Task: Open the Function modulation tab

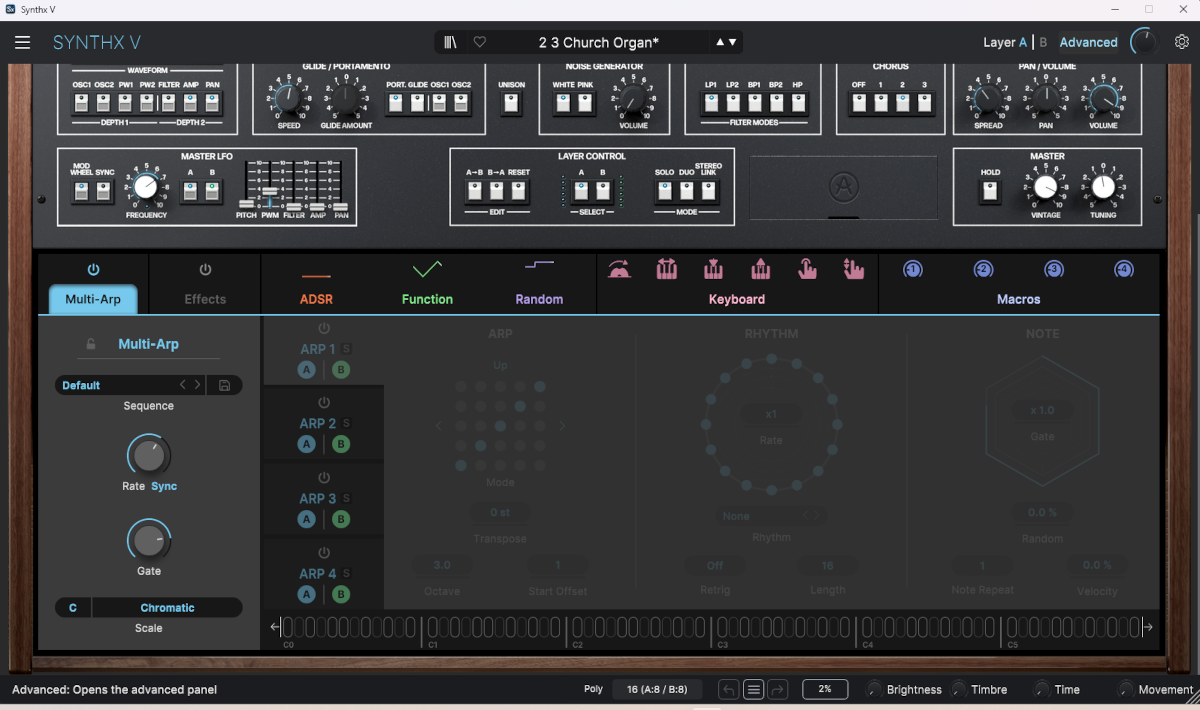Action: (427, 299)
